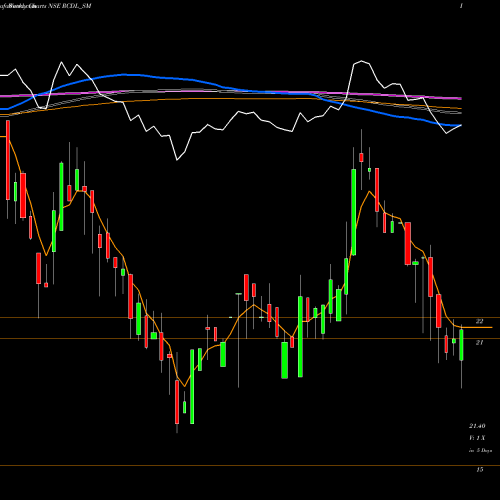Click the NSE BCDL_SM chart title text
Viewport: 500px width, 500px height.
[70, 6]
